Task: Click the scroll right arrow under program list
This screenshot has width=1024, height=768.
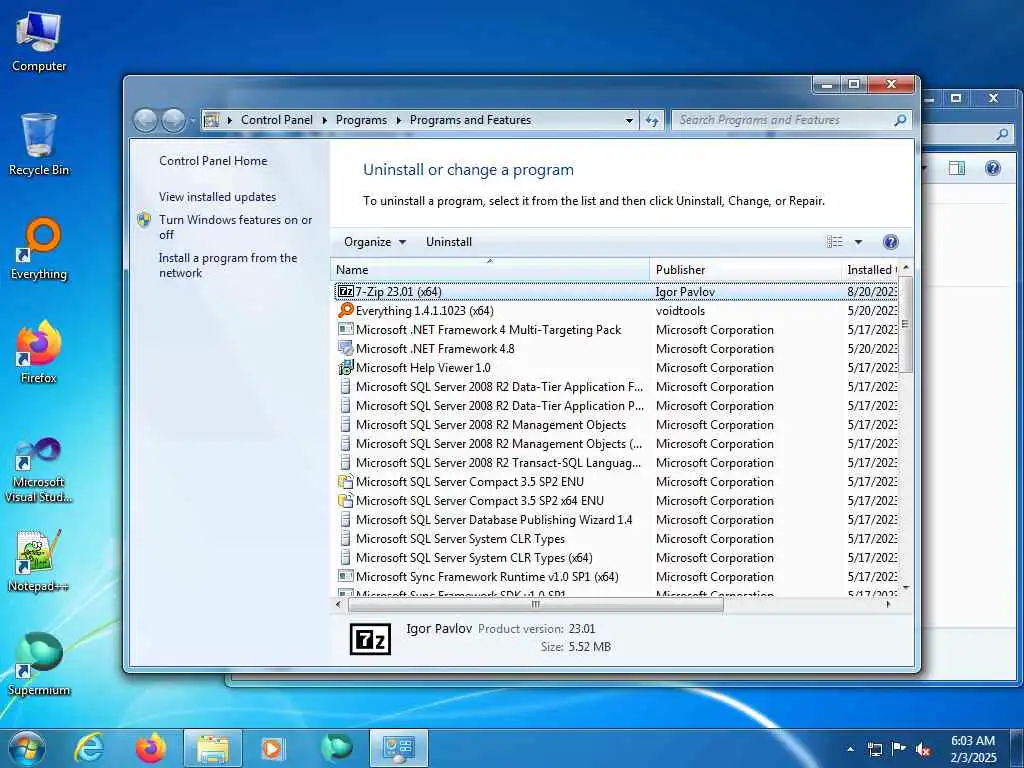Action: point(888,605)
